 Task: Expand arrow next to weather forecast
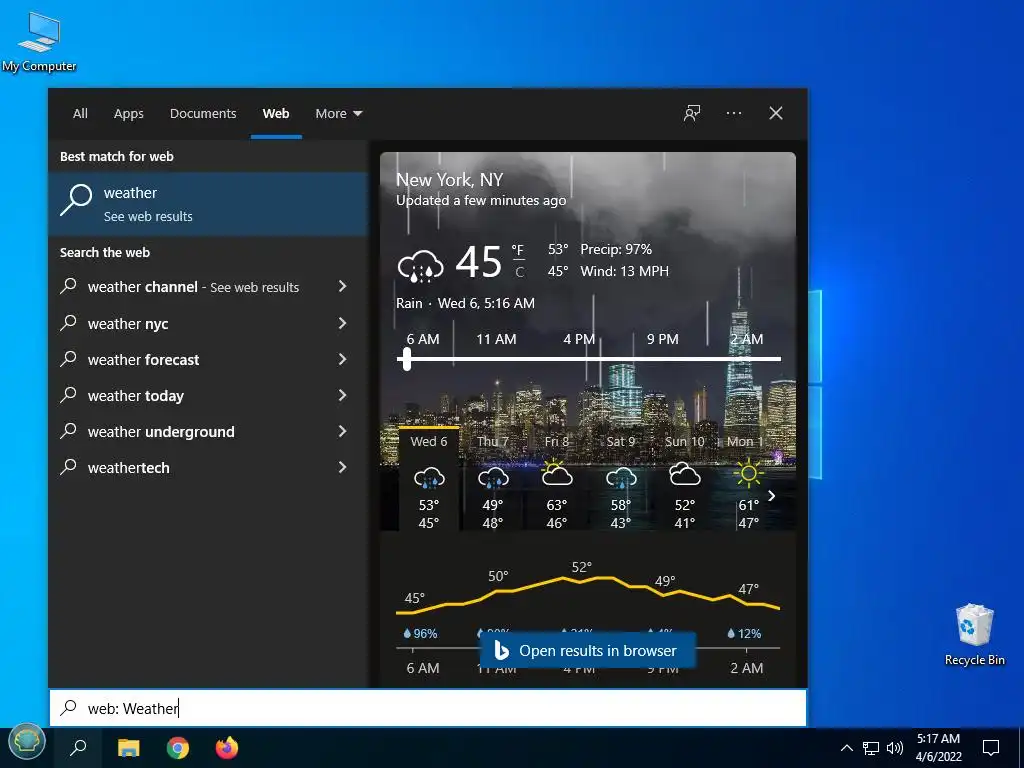click(x=342, y=359)
